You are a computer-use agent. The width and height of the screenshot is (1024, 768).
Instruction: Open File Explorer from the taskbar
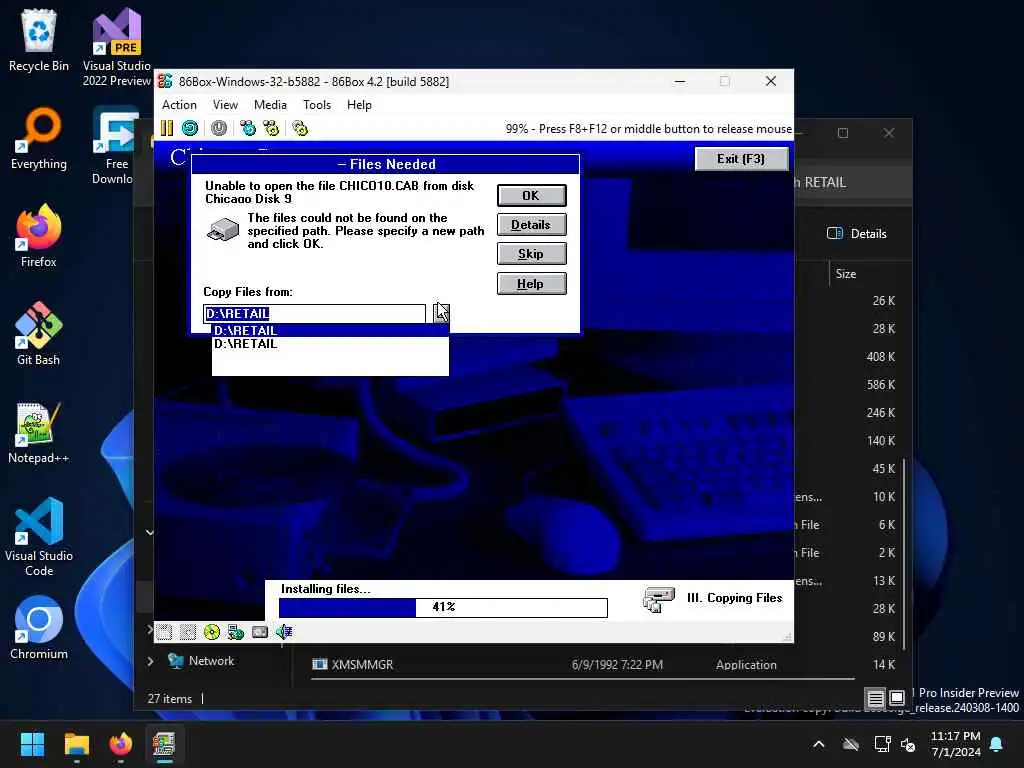76,744
